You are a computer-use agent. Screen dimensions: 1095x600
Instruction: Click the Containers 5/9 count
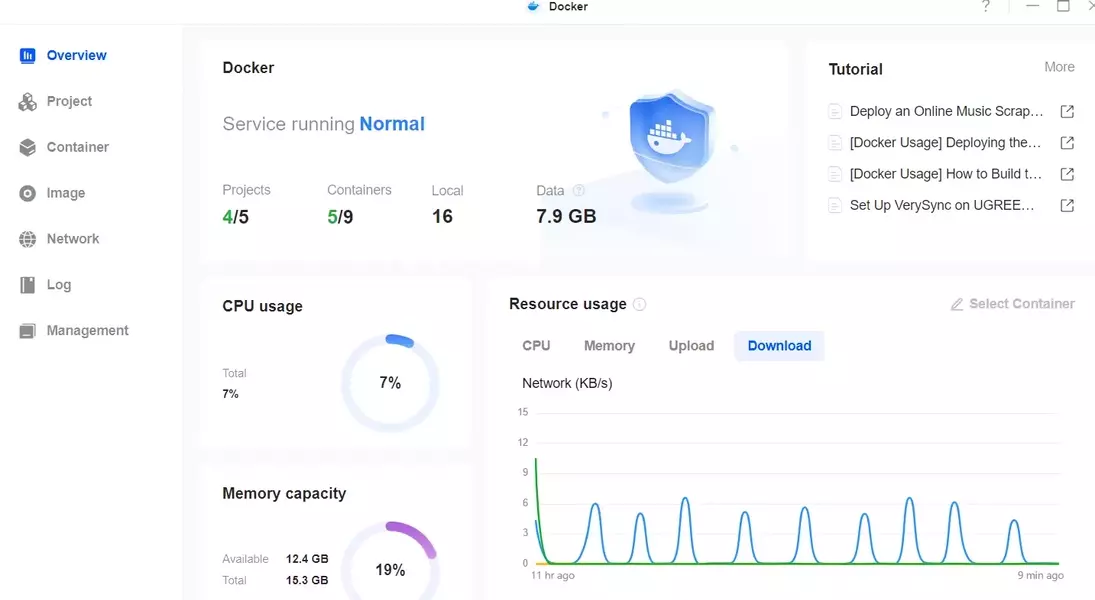[340, 217]
